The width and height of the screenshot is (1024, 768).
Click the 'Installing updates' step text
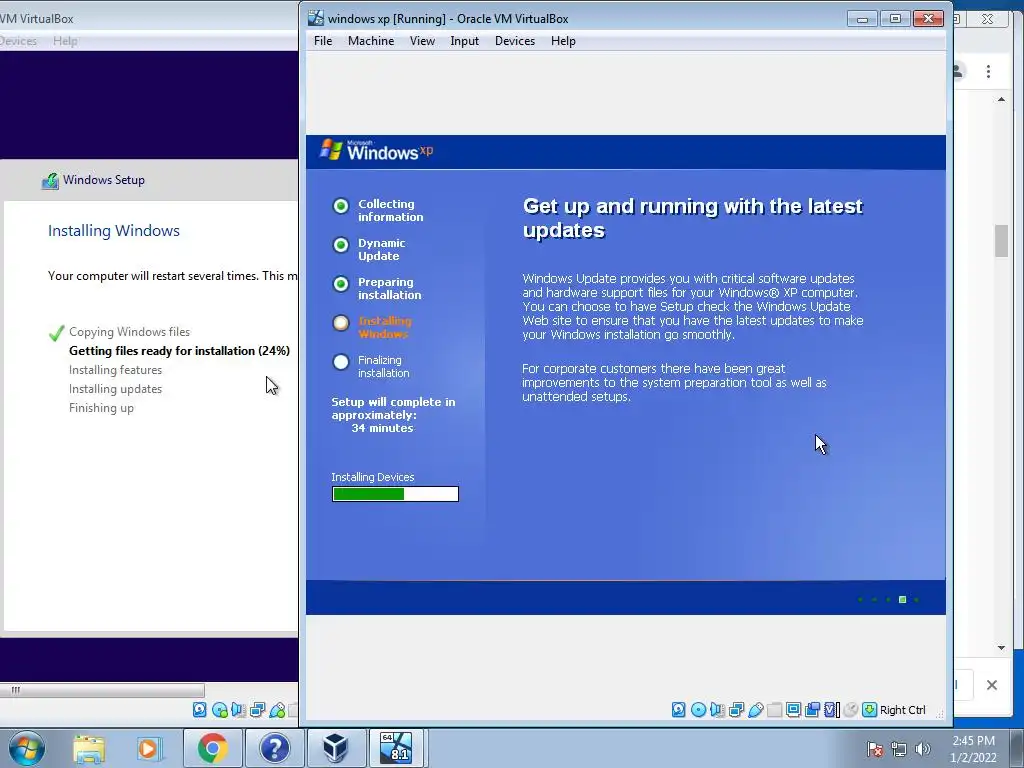116,389
